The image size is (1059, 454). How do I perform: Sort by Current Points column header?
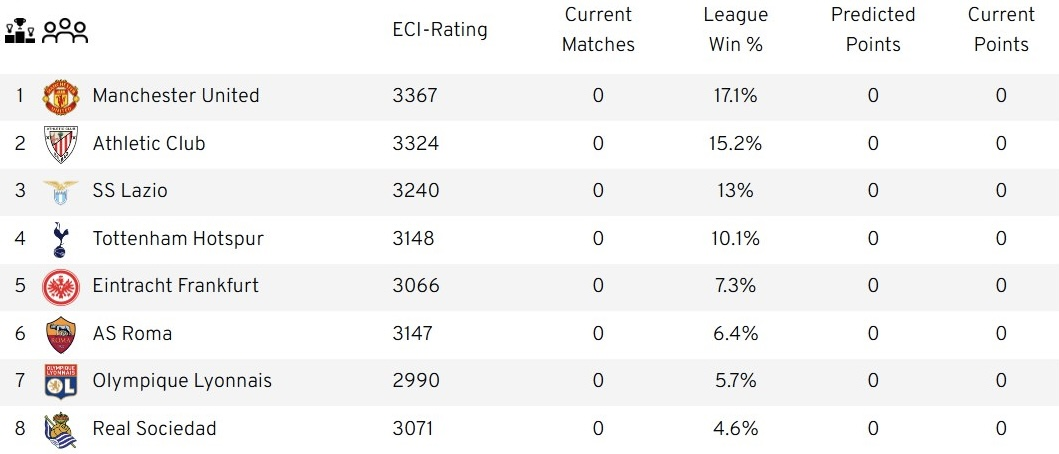tap(1001, 30)
